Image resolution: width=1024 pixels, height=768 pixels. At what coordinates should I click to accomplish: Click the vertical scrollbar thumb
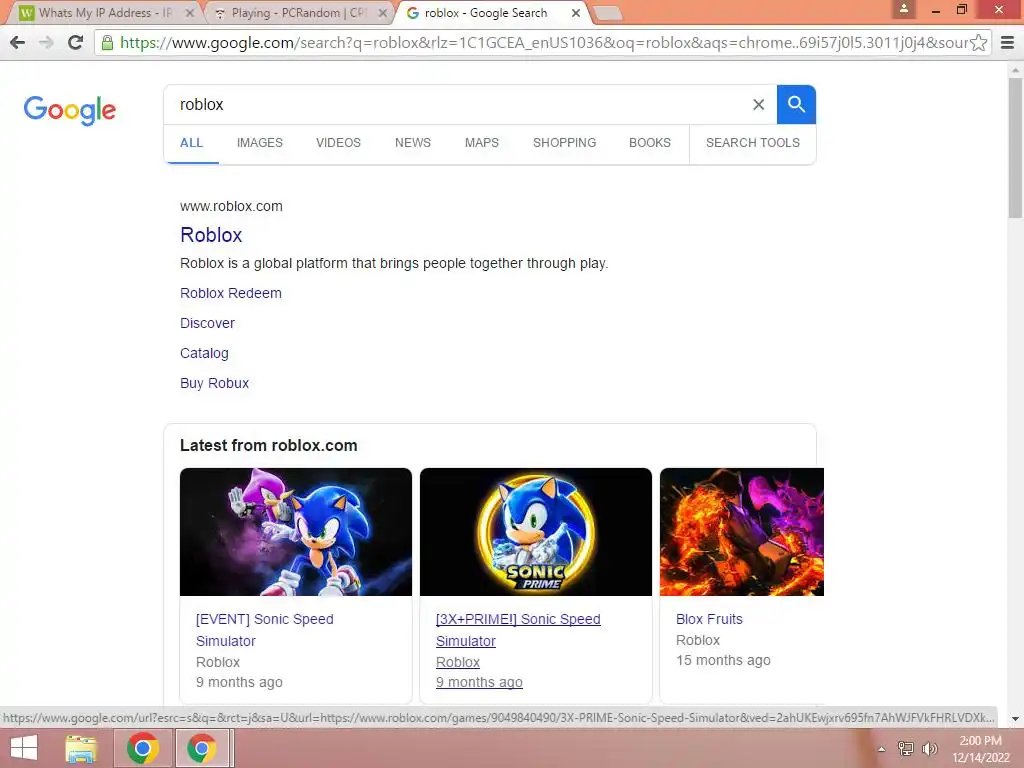click(1015, 147)
